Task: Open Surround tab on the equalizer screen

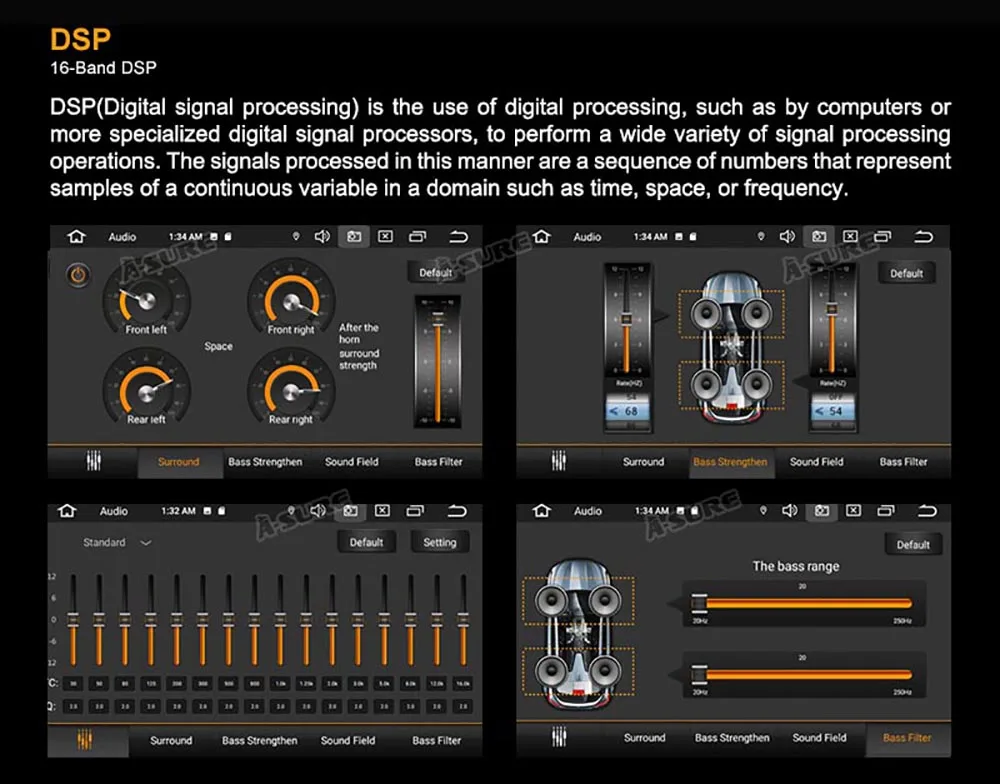Action: 171,740
